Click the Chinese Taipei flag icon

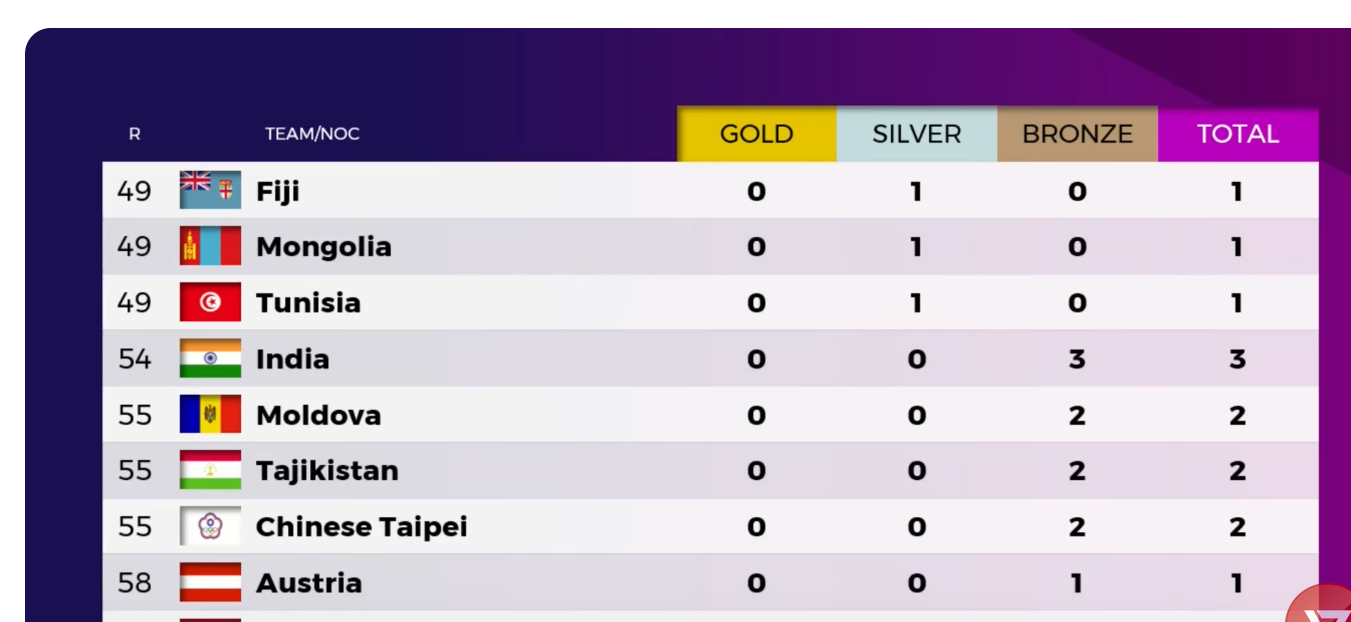coord(210,526)
